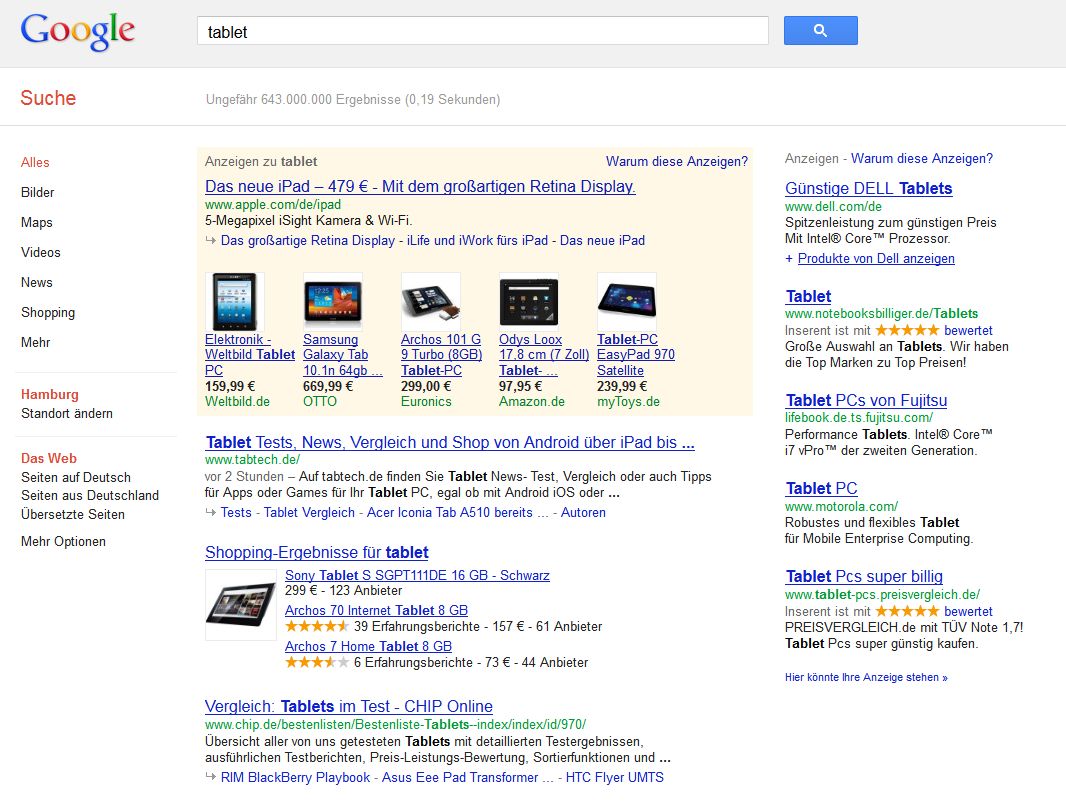Open Das neue iPad sitelink after iWork

tap(602, 241)
